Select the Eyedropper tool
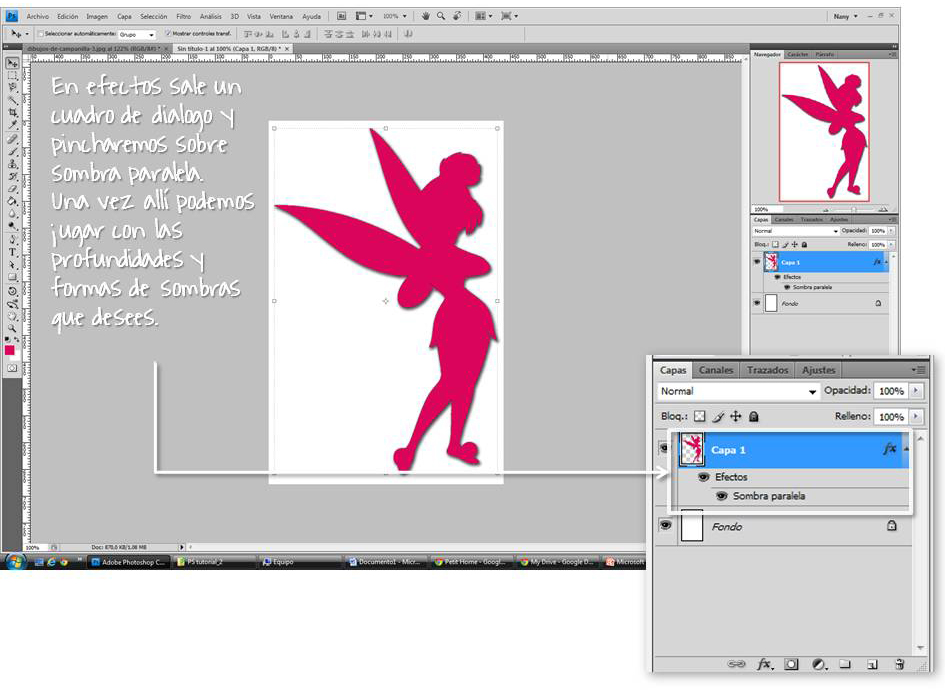The image size is (945, 690). pos(12,125)
